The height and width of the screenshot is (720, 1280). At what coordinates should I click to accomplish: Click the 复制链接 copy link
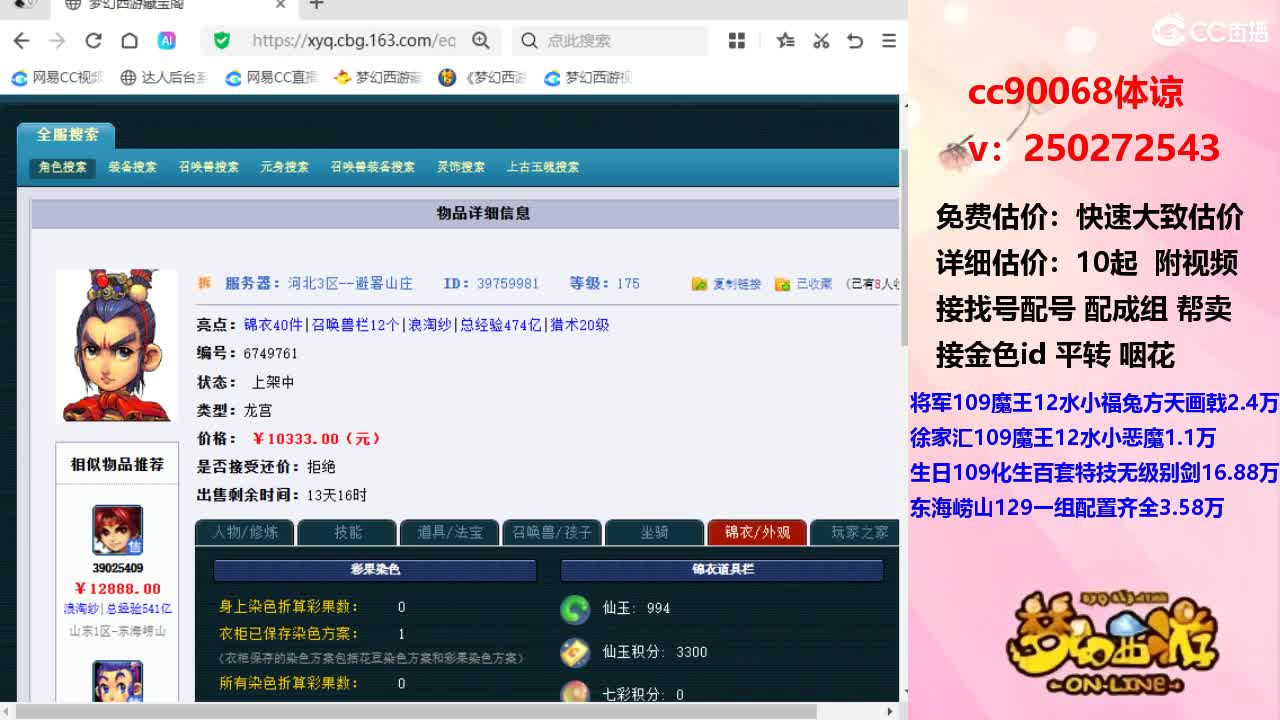[735, 284]
